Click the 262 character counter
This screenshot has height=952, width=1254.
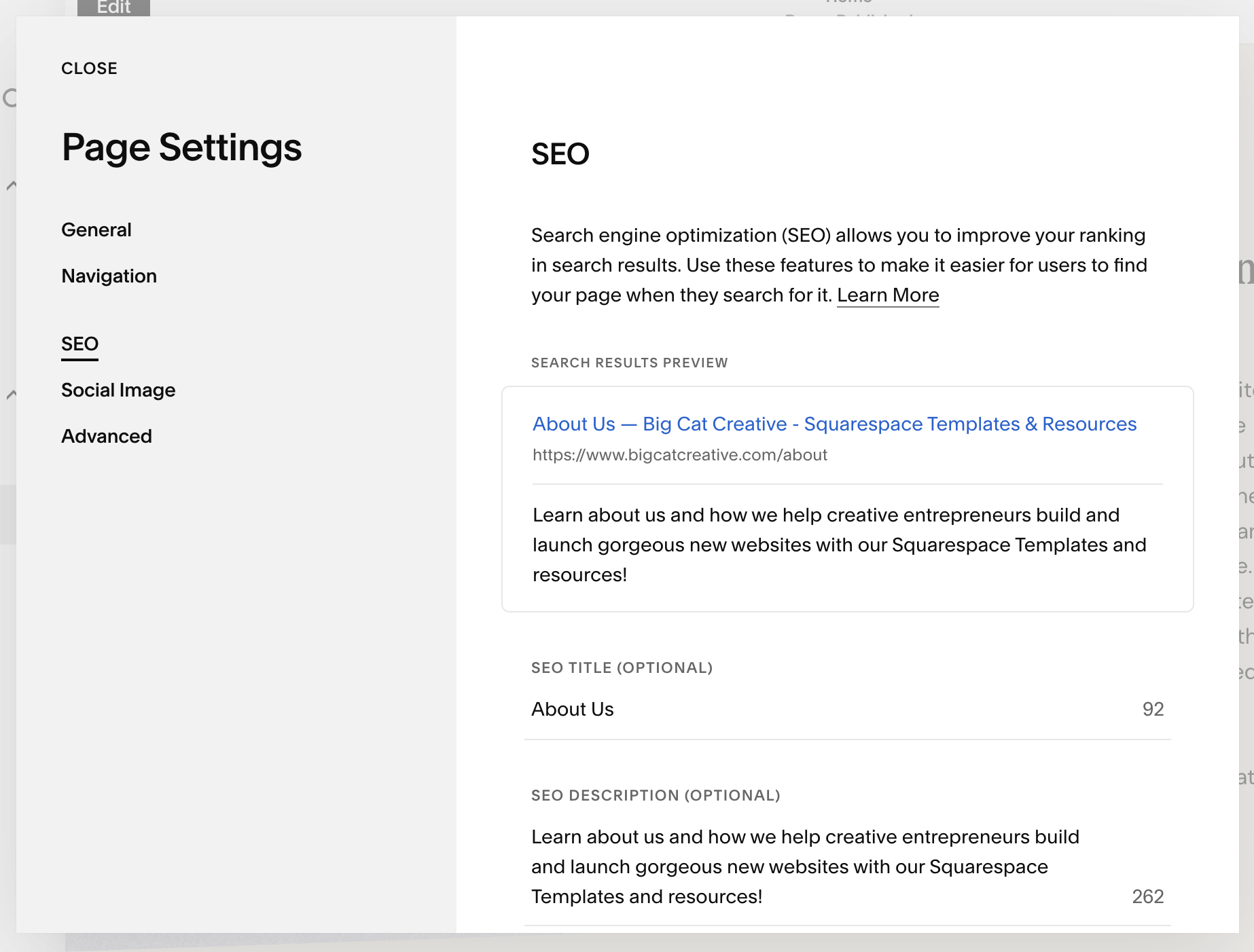pyautogui.click(x=1147, y=897)
